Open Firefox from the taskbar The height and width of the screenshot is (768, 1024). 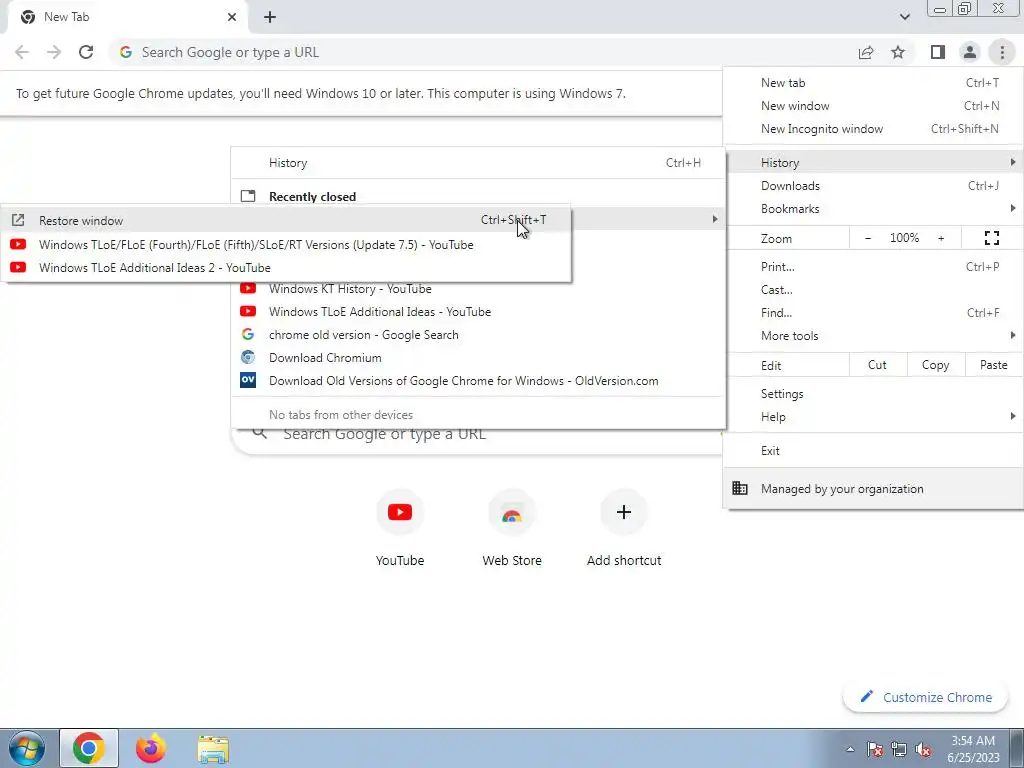coord(150,748)
